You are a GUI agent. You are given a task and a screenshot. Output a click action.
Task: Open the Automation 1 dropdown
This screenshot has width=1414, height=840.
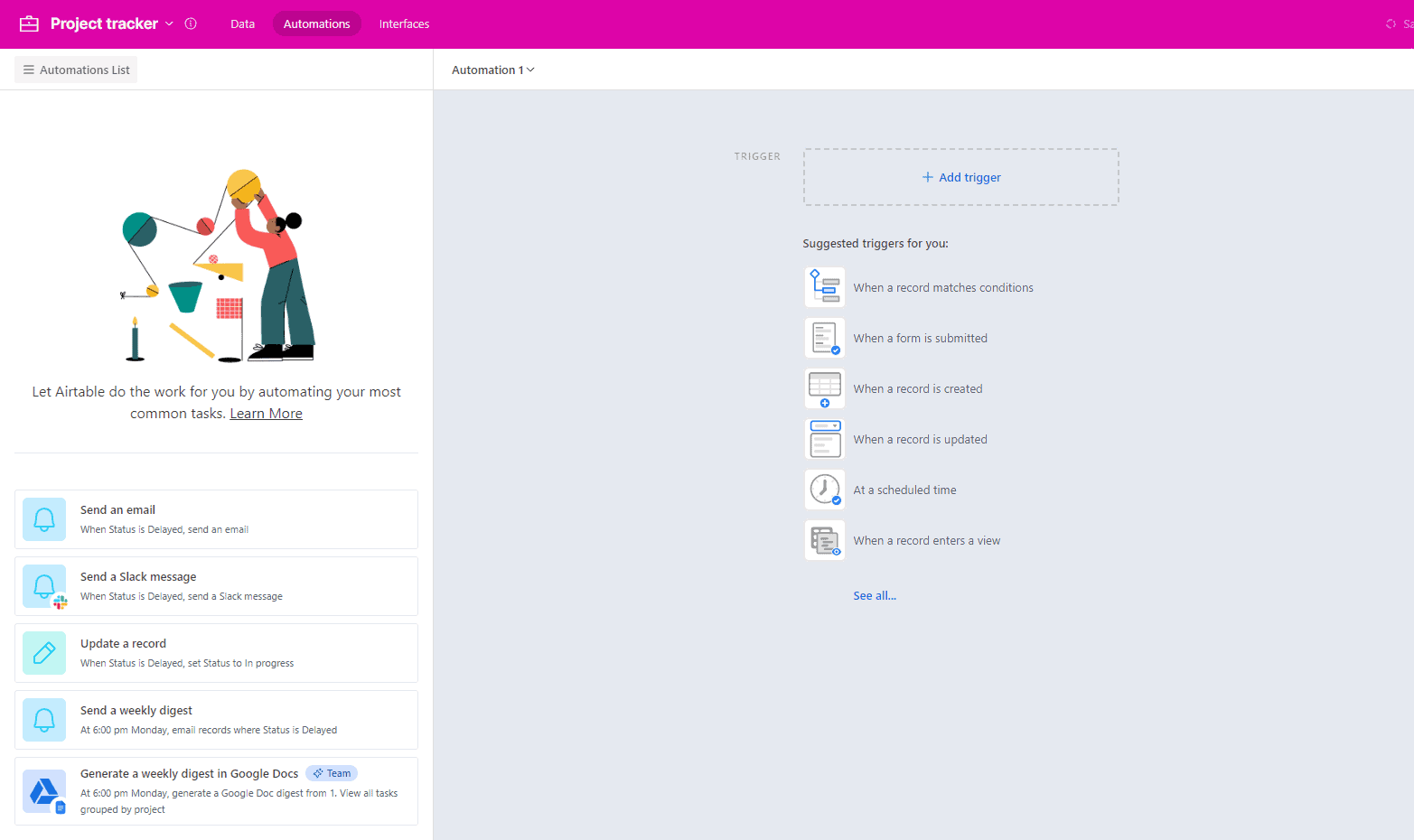(532, 70)
